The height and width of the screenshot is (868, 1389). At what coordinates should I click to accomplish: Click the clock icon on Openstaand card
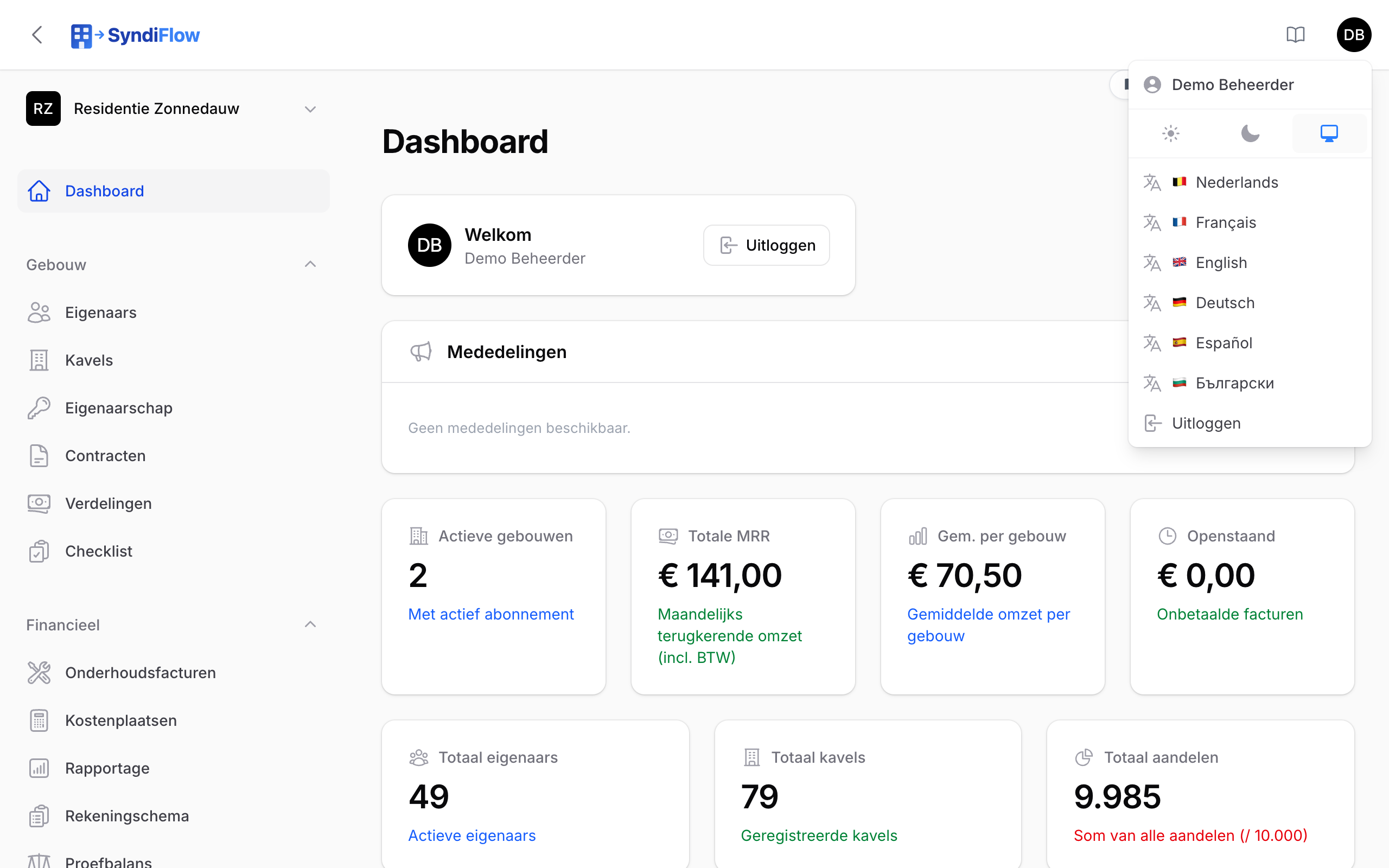1168,536
